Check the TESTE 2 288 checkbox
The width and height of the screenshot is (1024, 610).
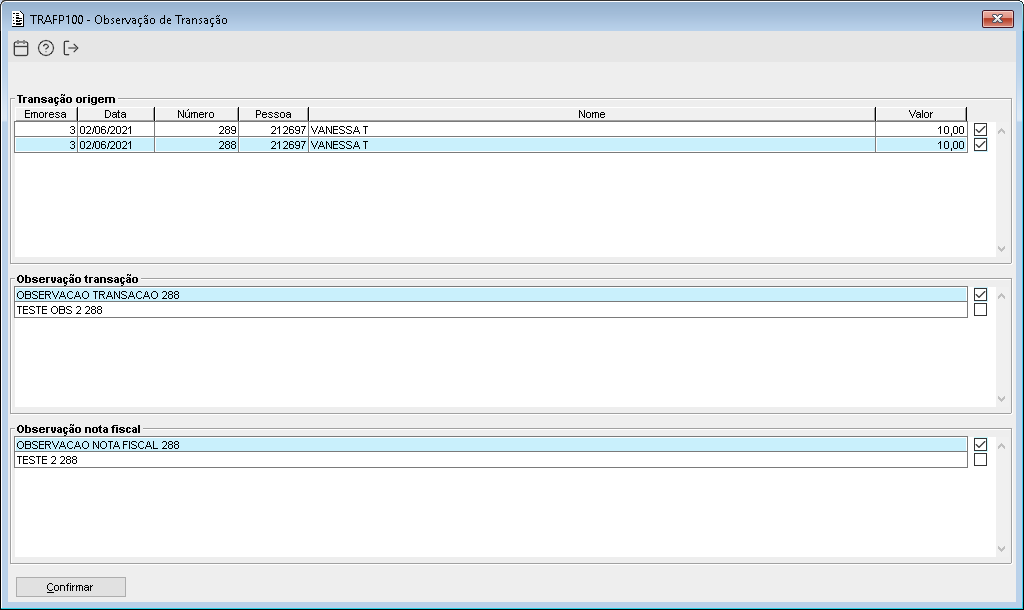pos(980,460)
